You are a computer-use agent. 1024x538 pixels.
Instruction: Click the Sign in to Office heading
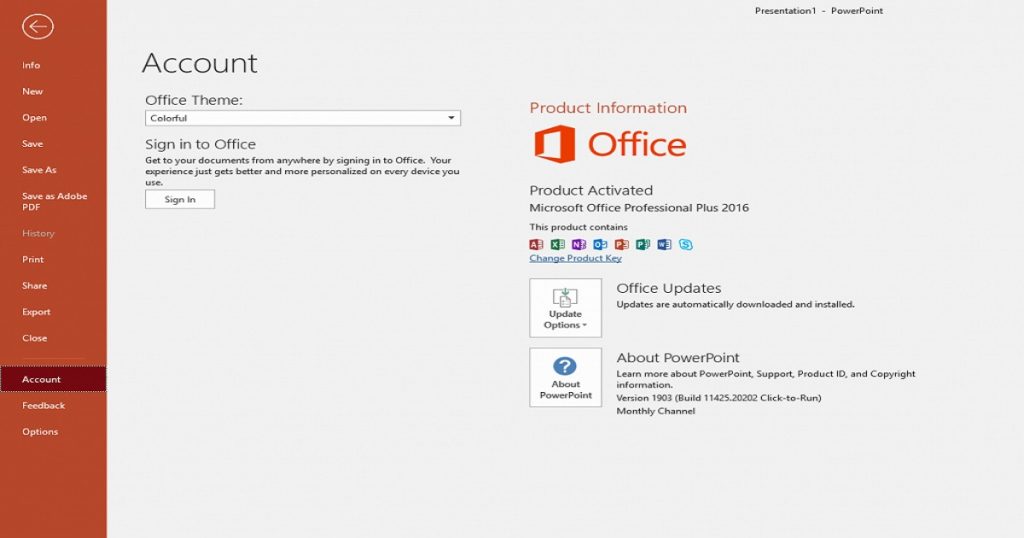click(x=200, y=144)
